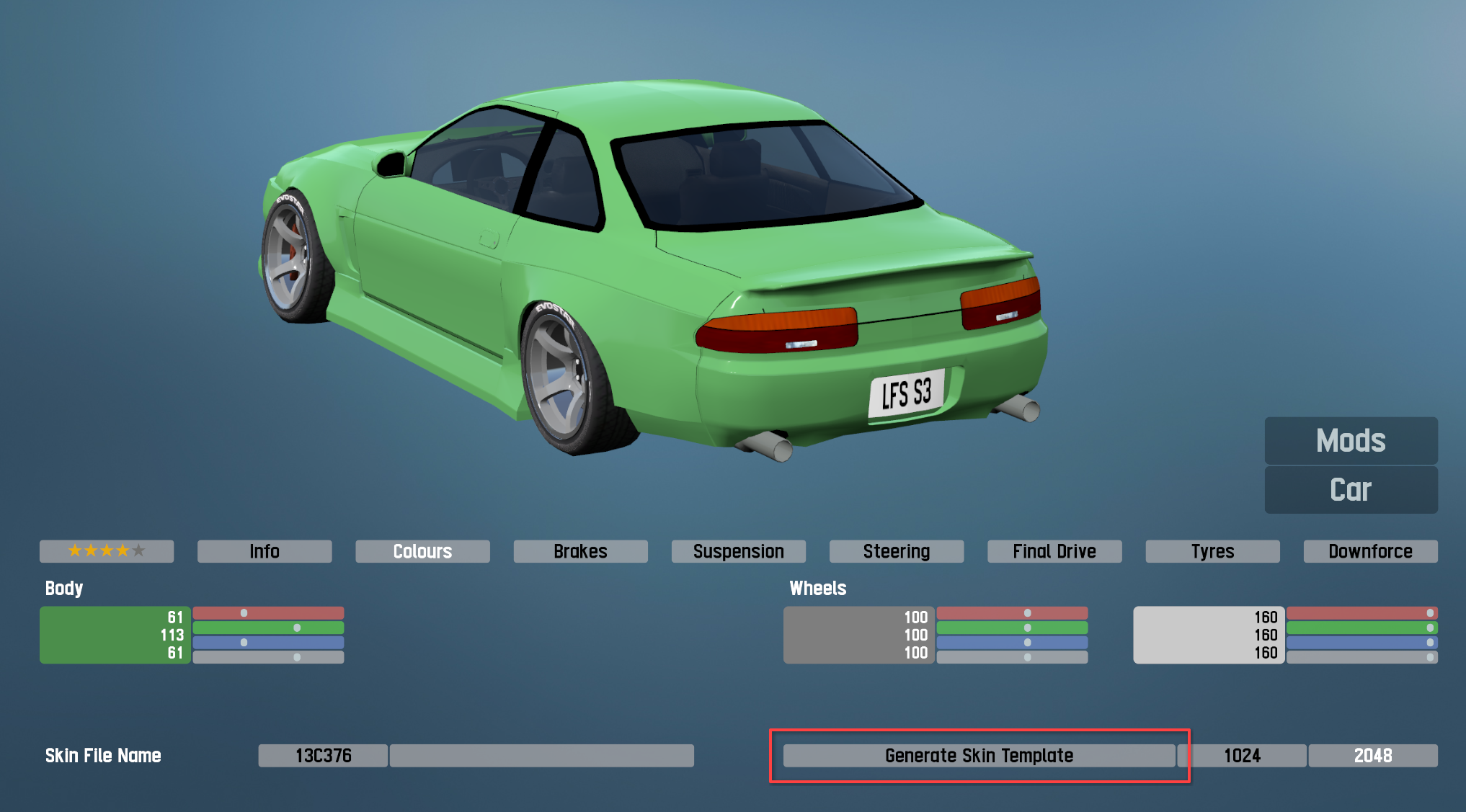The height and width of the screenshot is (812, 1466).
Task: Go to Final Drive tab
Action: point(1054,551)
